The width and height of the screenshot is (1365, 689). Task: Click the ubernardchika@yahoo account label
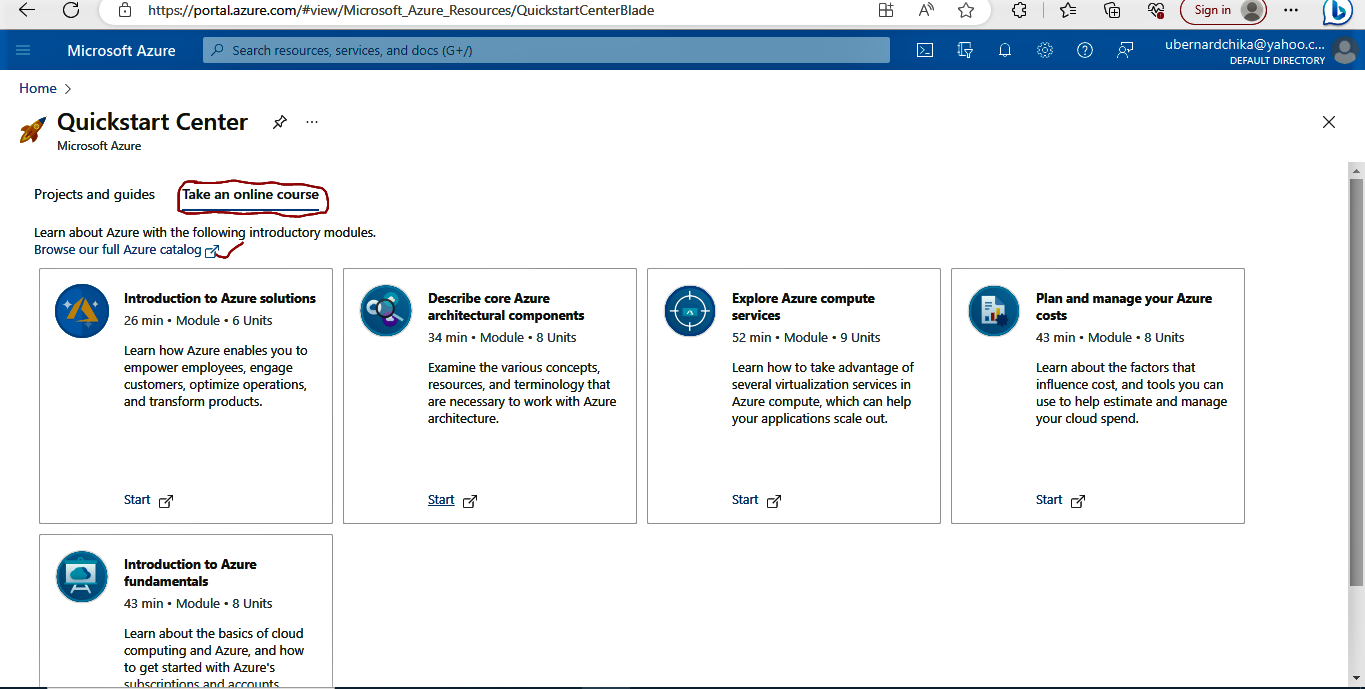[1245, 44]
